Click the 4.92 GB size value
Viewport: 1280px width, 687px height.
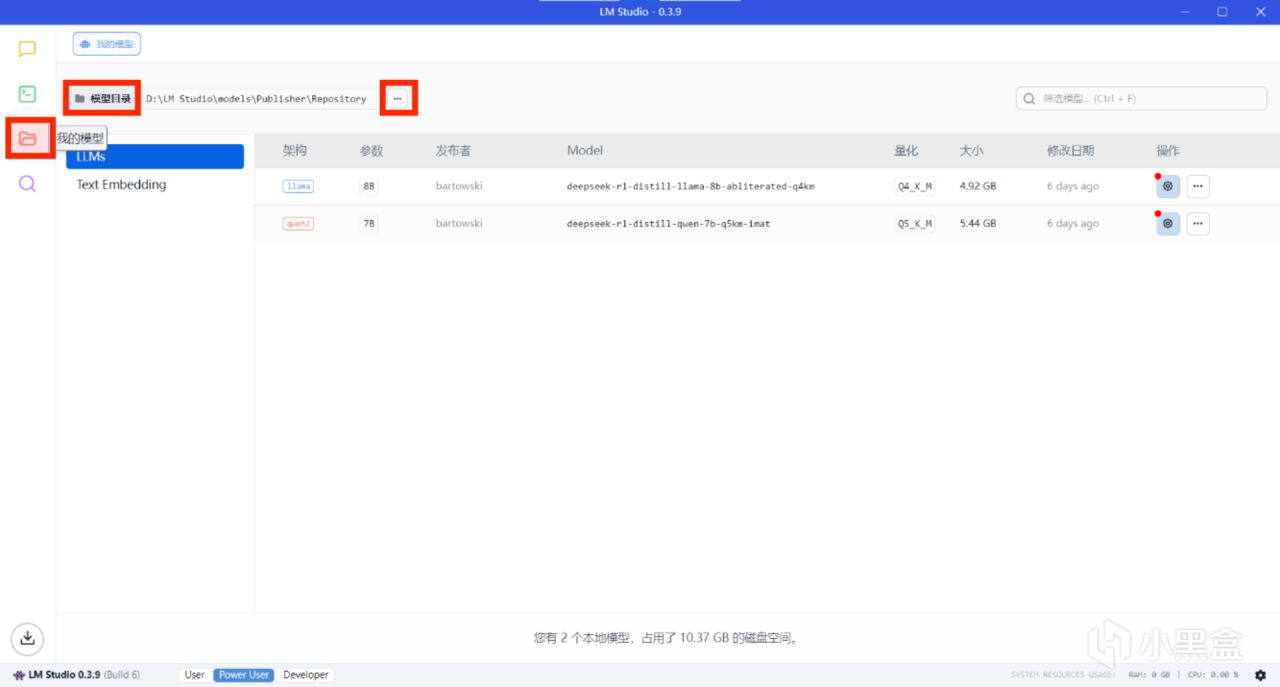tap(978, 186)
